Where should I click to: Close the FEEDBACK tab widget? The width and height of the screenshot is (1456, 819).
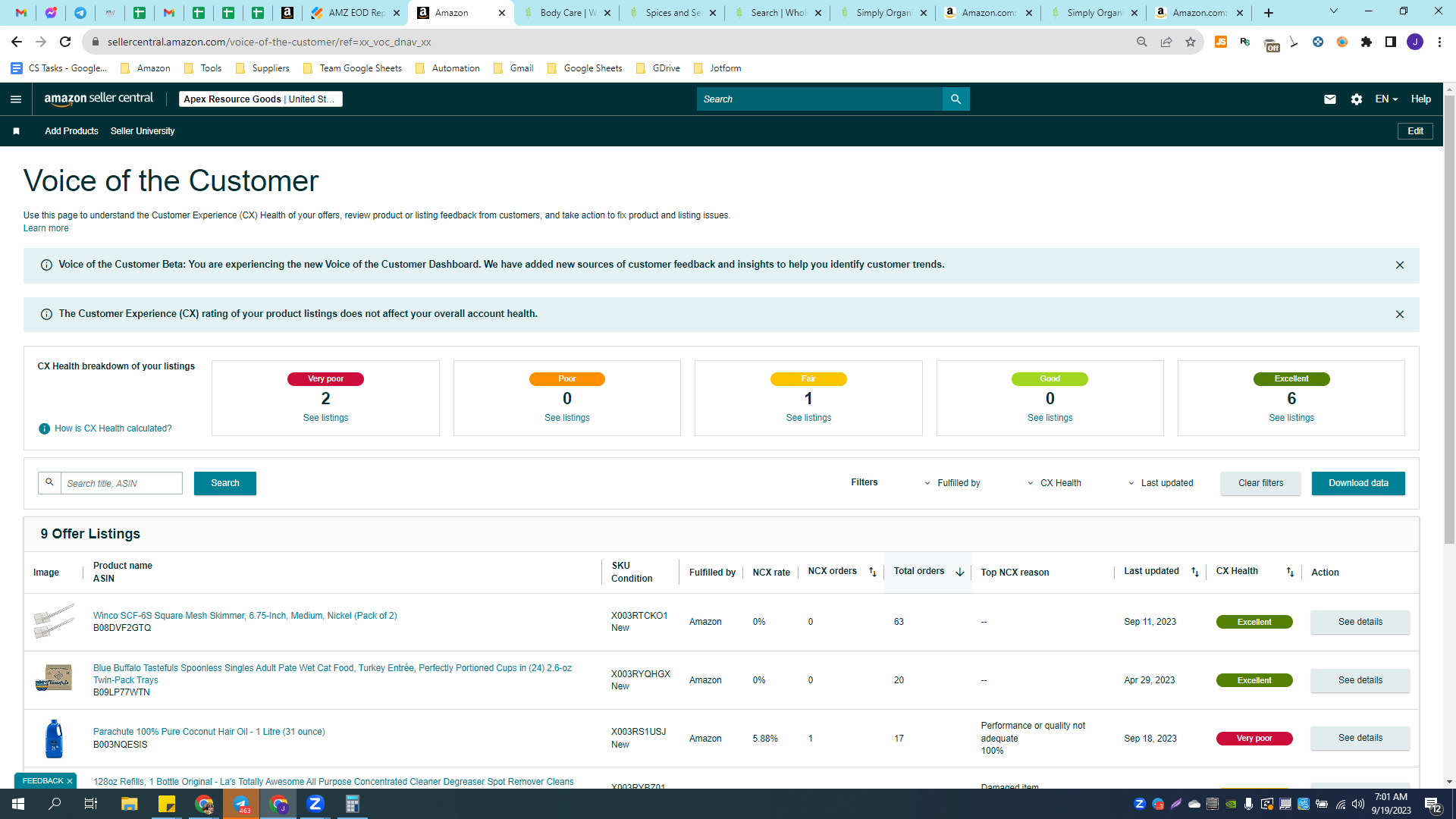(x=70, y=781)
